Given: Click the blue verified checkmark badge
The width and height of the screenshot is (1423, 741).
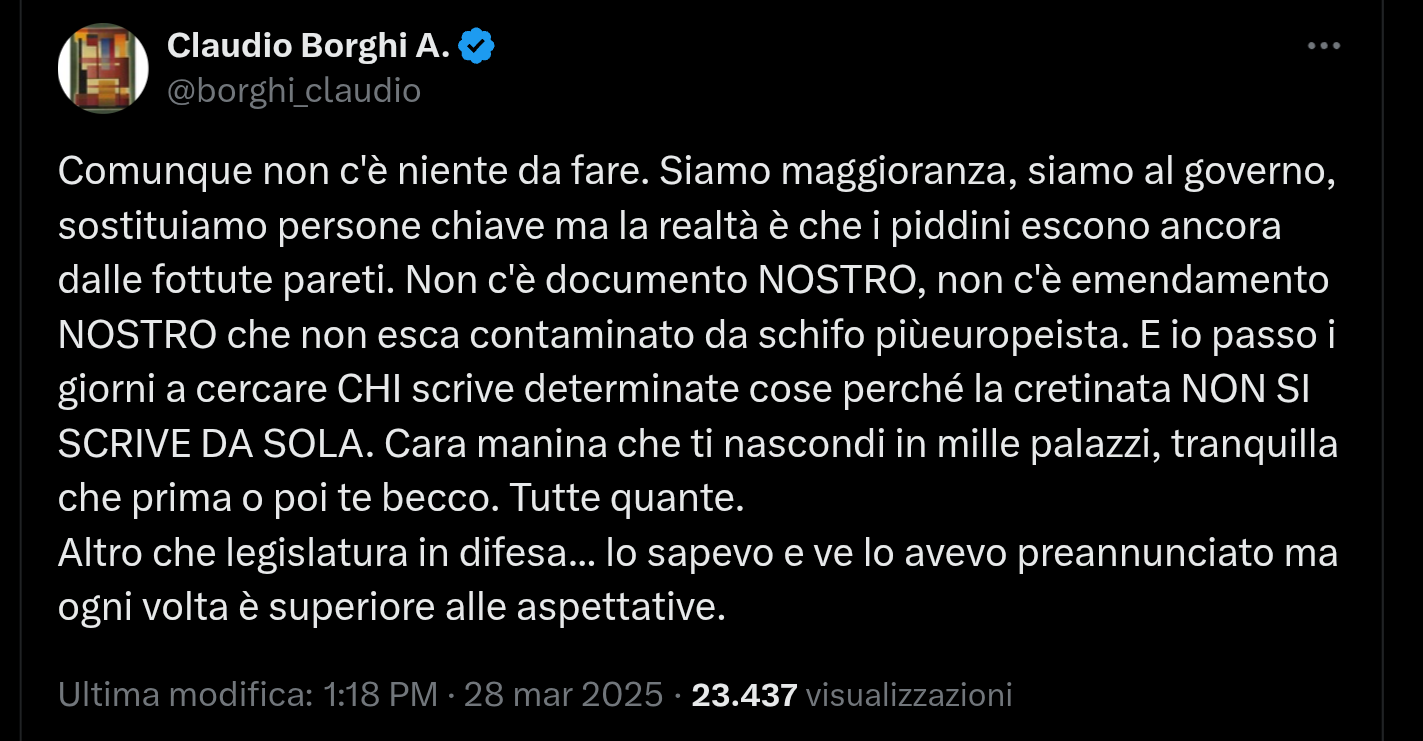Looking at the screenshot, I should [474, 44].
